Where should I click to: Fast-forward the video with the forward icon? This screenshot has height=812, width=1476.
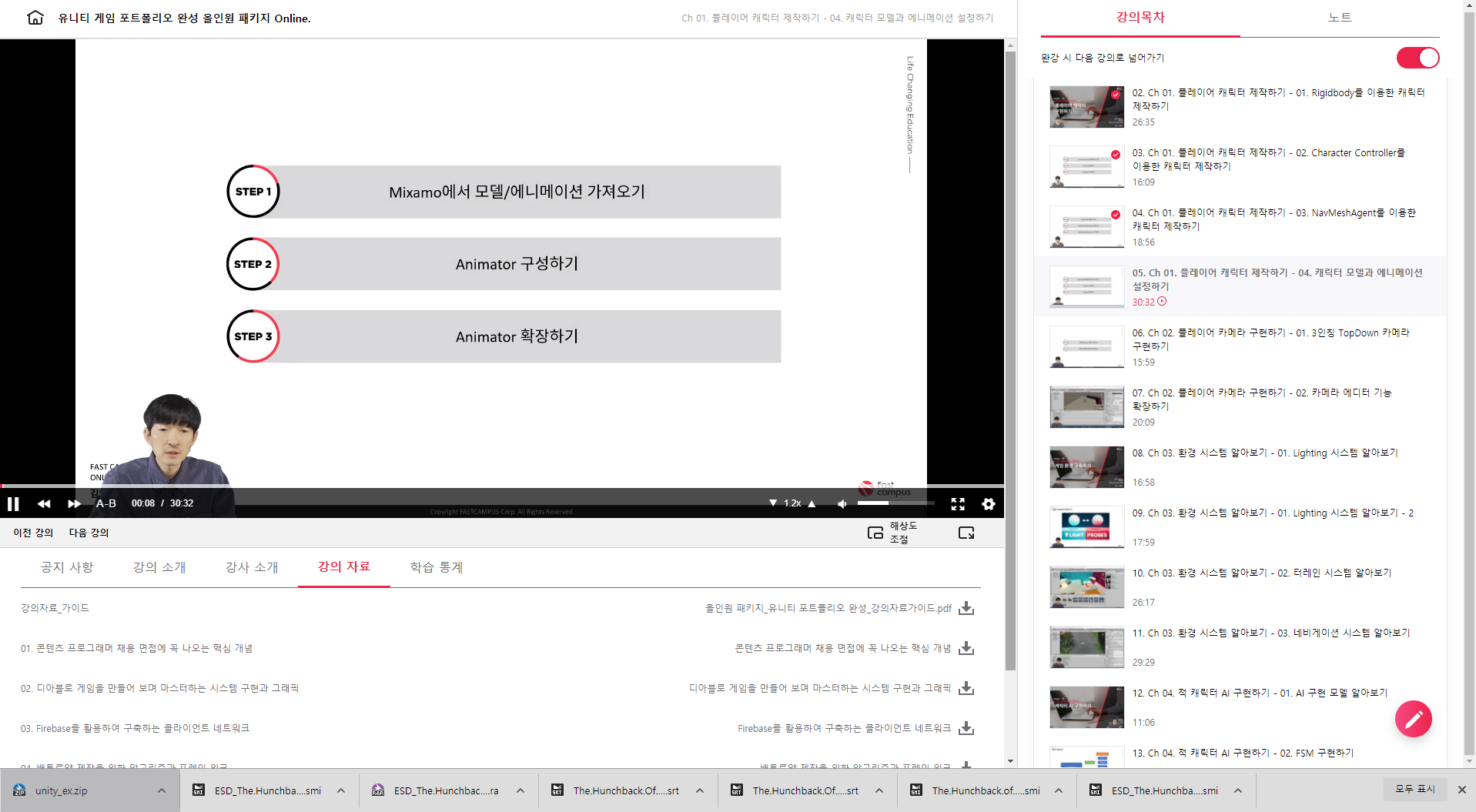click(74, 504)
